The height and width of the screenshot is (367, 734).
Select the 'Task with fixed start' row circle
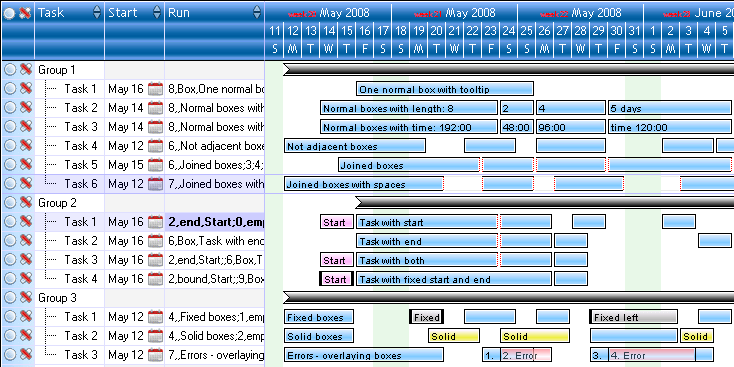(9, 279)
